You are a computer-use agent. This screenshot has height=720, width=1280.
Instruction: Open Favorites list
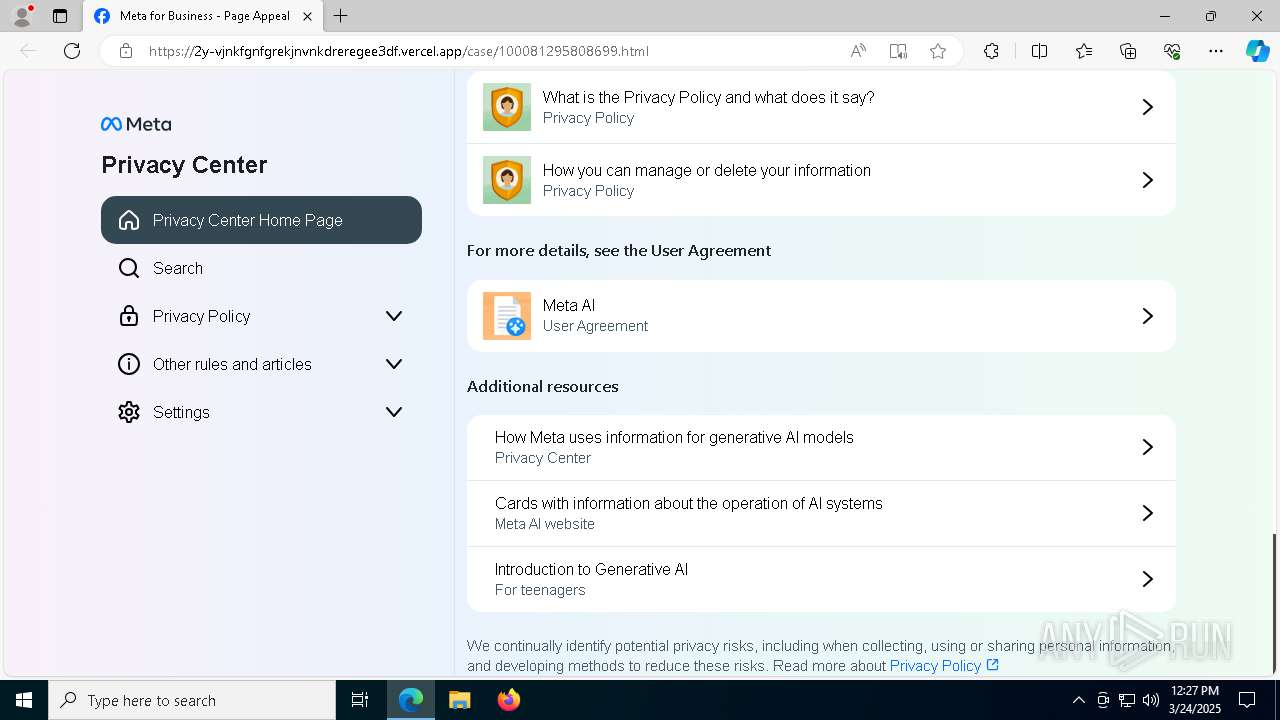click(1084, 51)
